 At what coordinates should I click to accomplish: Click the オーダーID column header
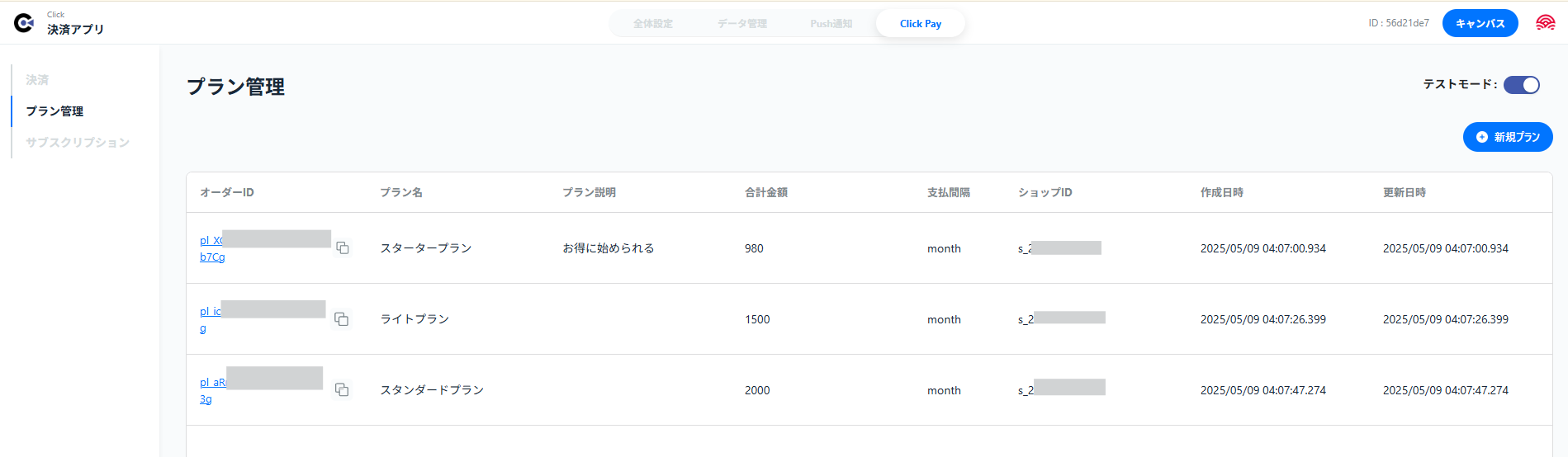pos(227,192)
